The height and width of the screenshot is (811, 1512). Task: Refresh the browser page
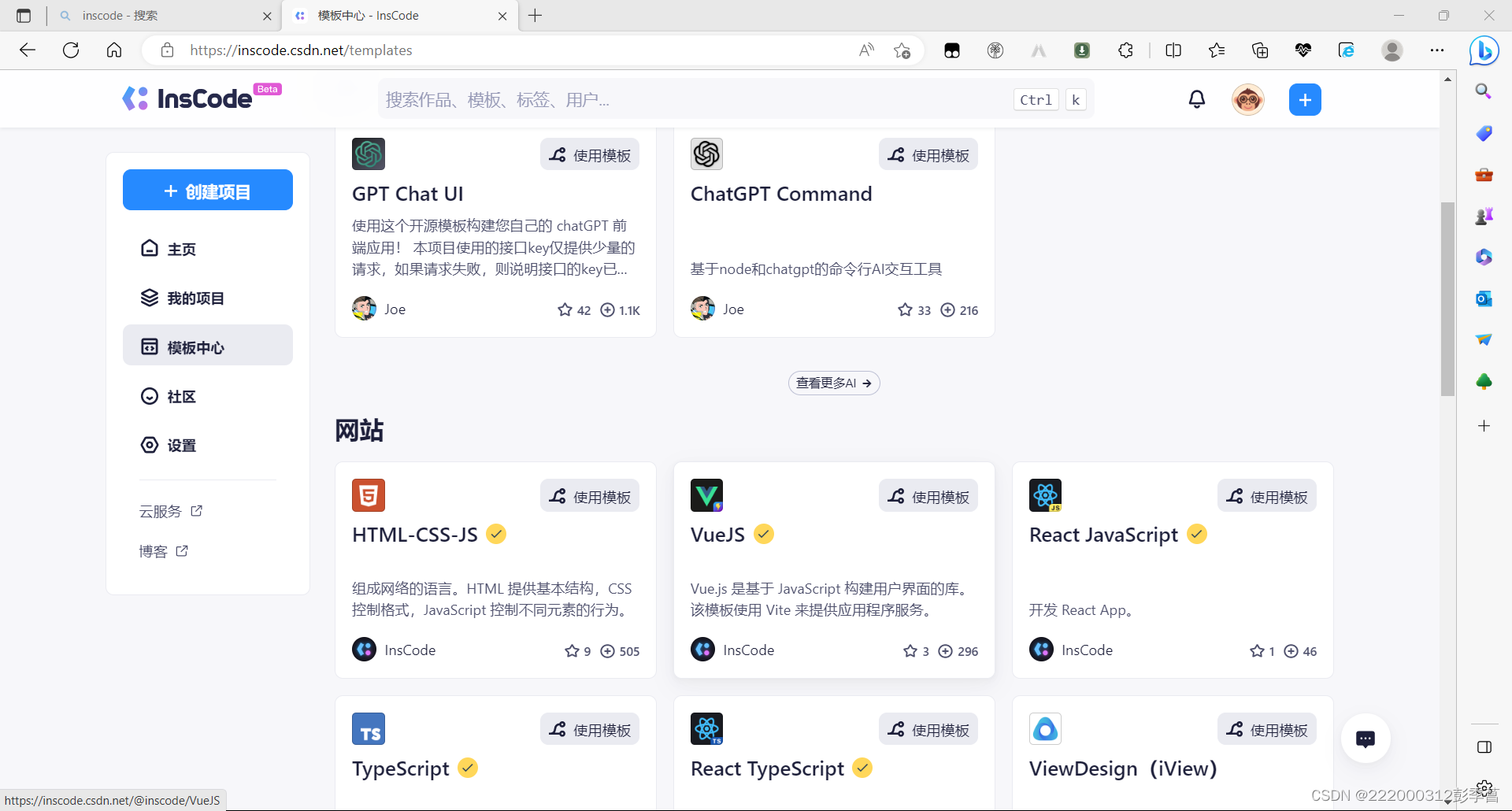point(71,50)
